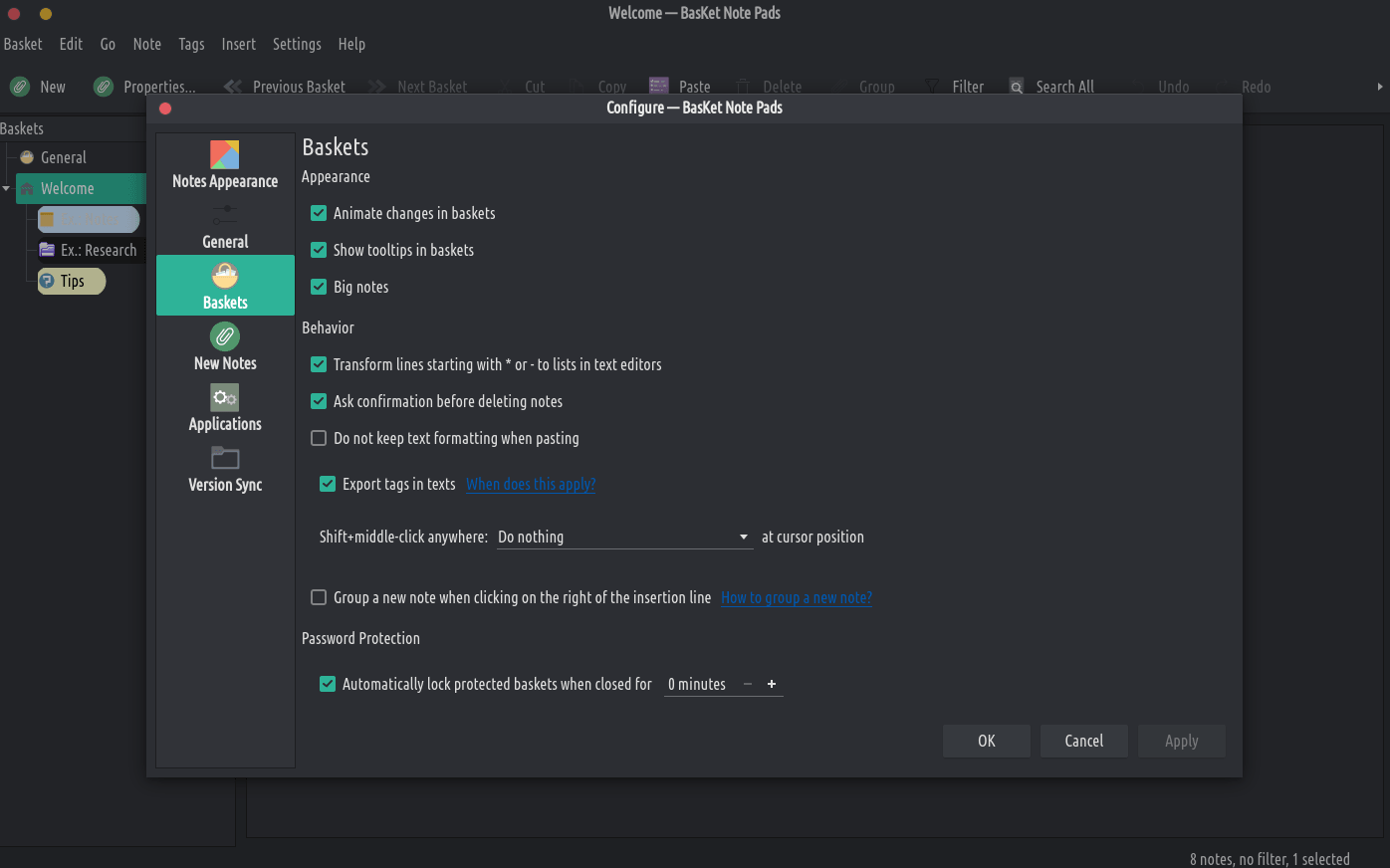Click the Paste toolbar icon
Screen dimensions: 1390x868
659,87
